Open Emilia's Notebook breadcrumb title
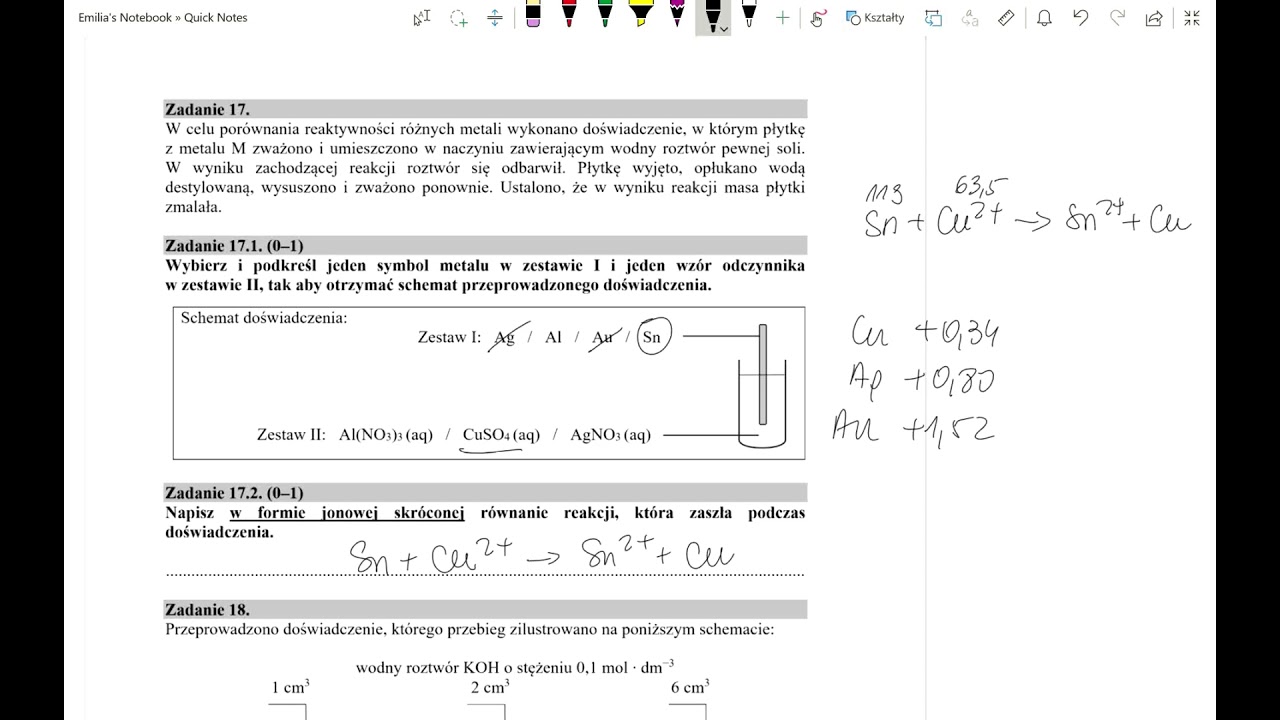Screen dimensions: 1280x720 125,17
